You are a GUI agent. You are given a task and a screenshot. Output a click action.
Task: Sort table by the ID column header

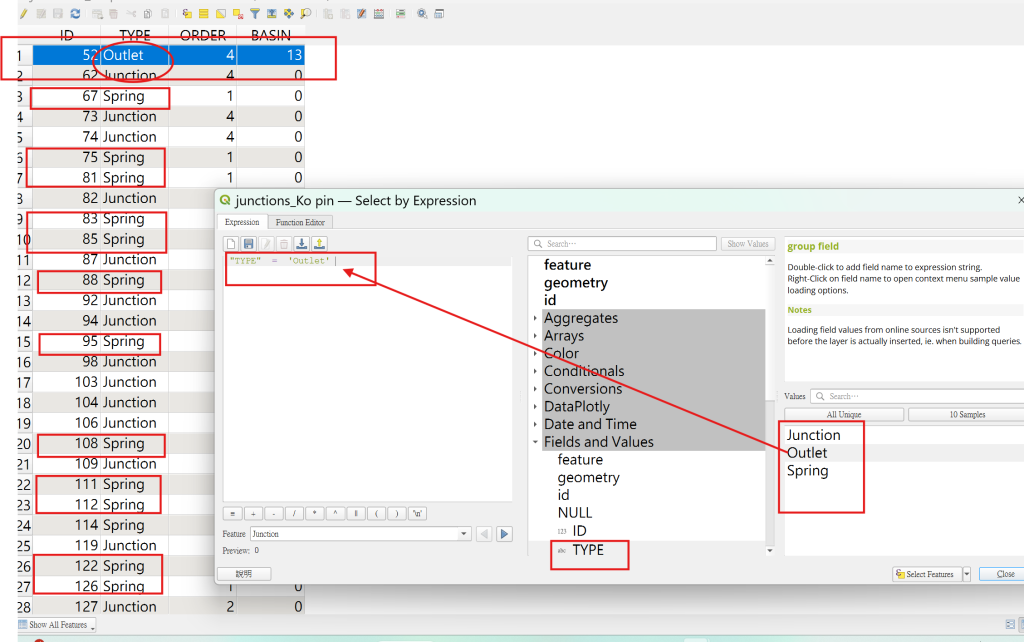click(x=67, y=35)
